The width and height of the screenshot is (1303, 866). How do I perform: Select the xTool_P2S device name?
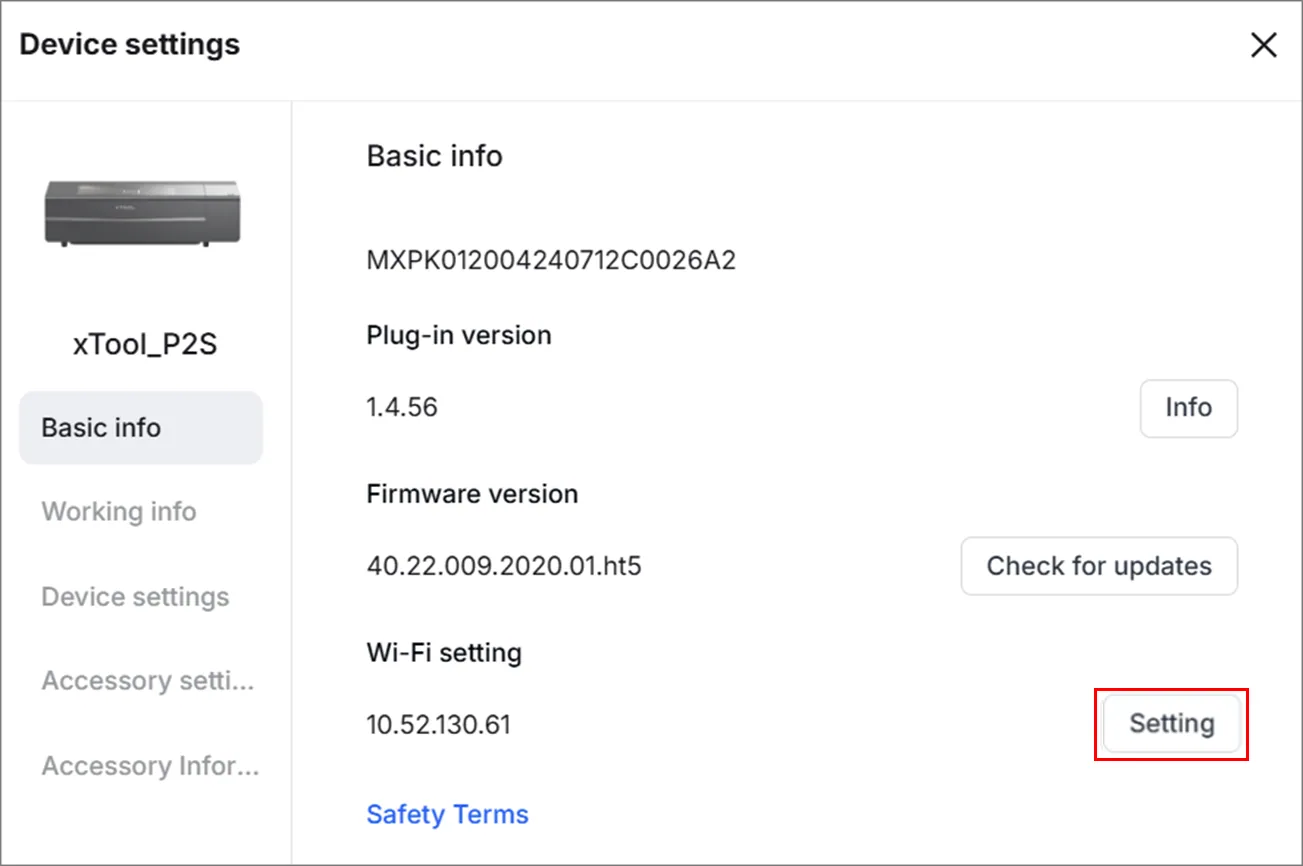click(x=145, y=345)
